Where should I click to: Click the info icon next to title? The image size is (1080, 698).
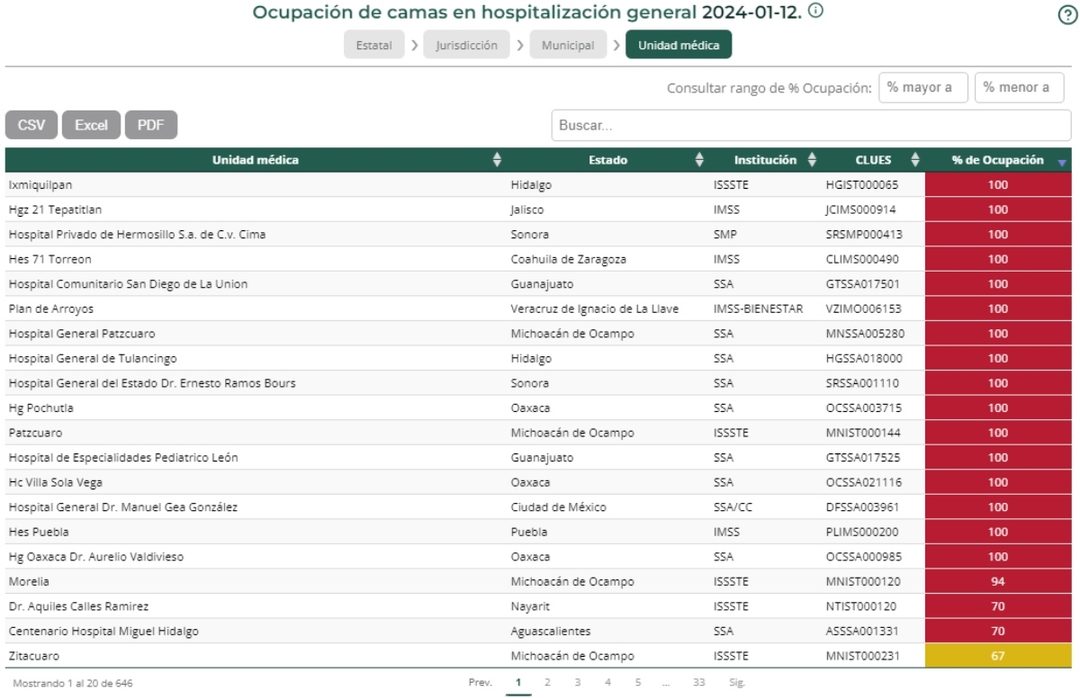point(816,10)
